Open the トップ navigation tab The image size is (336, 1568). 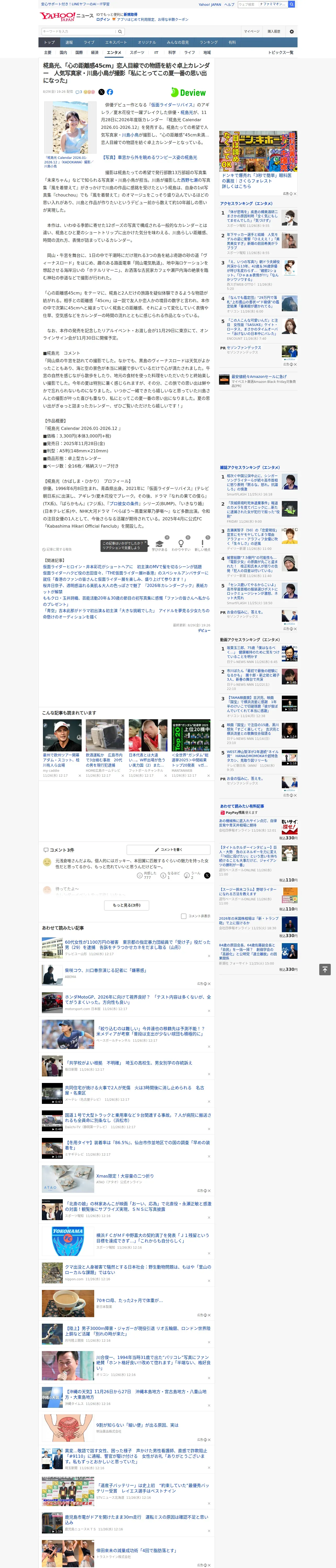coord(49,43)
